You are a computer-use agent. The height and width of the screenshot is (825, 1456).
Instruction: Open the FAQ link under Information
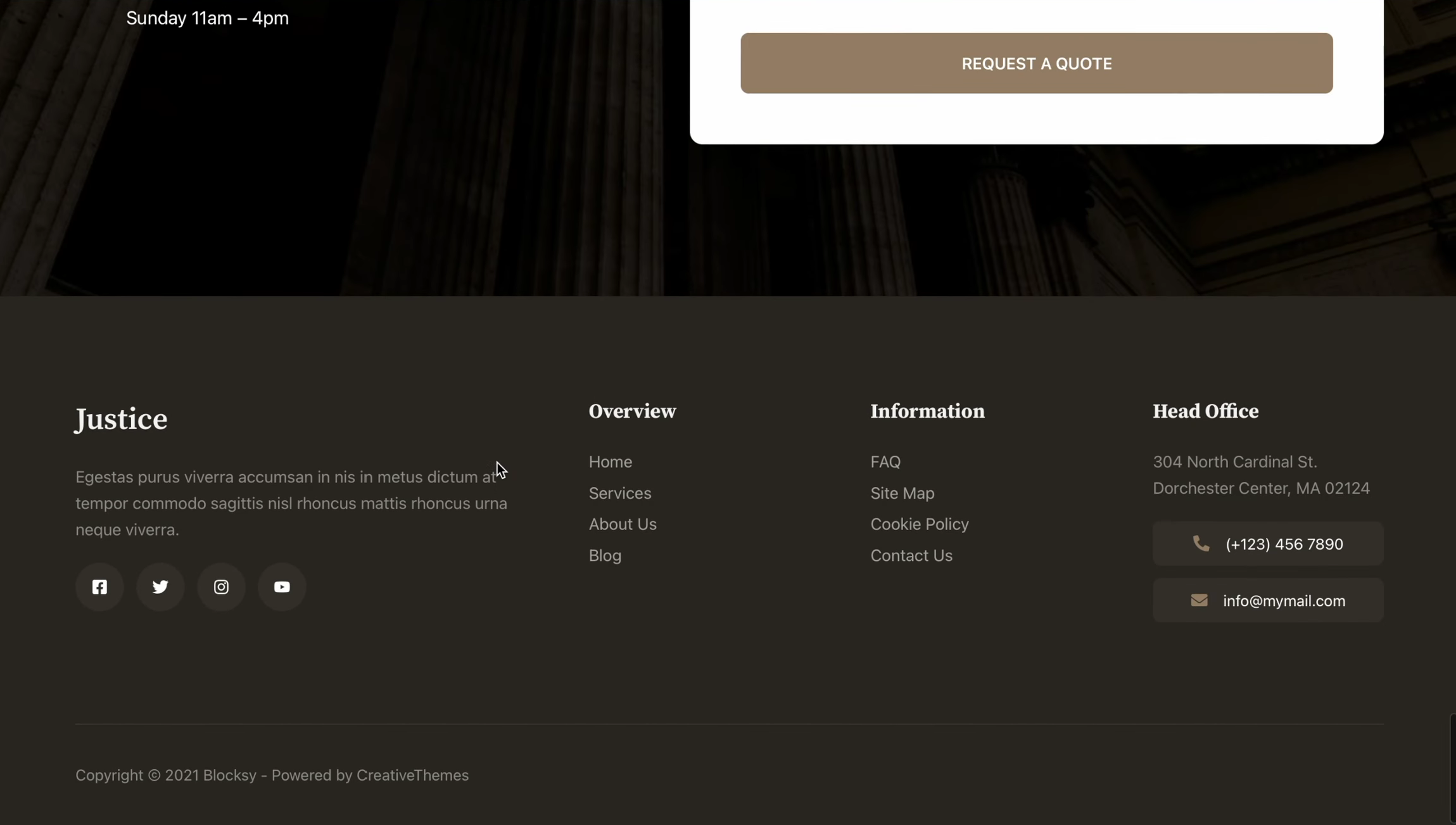click(884, 462)
